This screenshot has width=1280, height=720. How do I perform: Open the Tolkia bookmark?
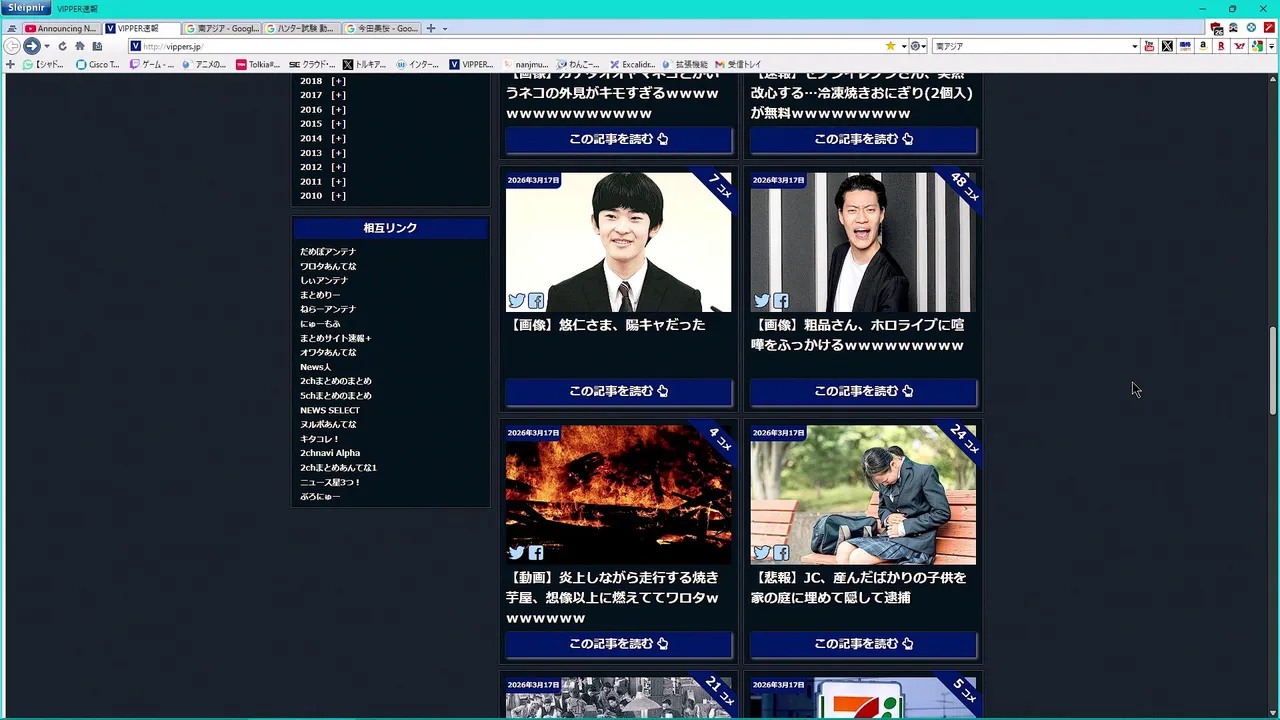tap(258, 64)
